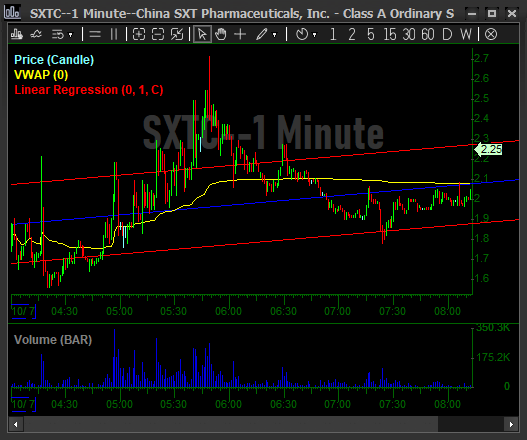Click the 06:00 time label on price axis
The image size is (527, 440).
tap(228, 312)
